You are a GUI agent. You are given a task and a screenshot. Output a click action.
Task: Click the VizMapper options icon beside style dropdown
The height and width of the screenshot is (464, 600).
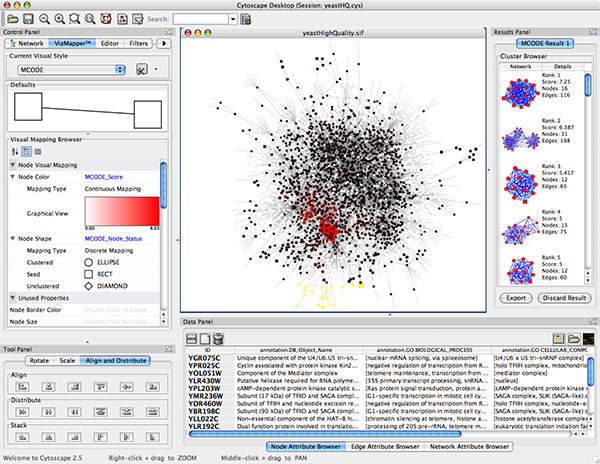142,69
